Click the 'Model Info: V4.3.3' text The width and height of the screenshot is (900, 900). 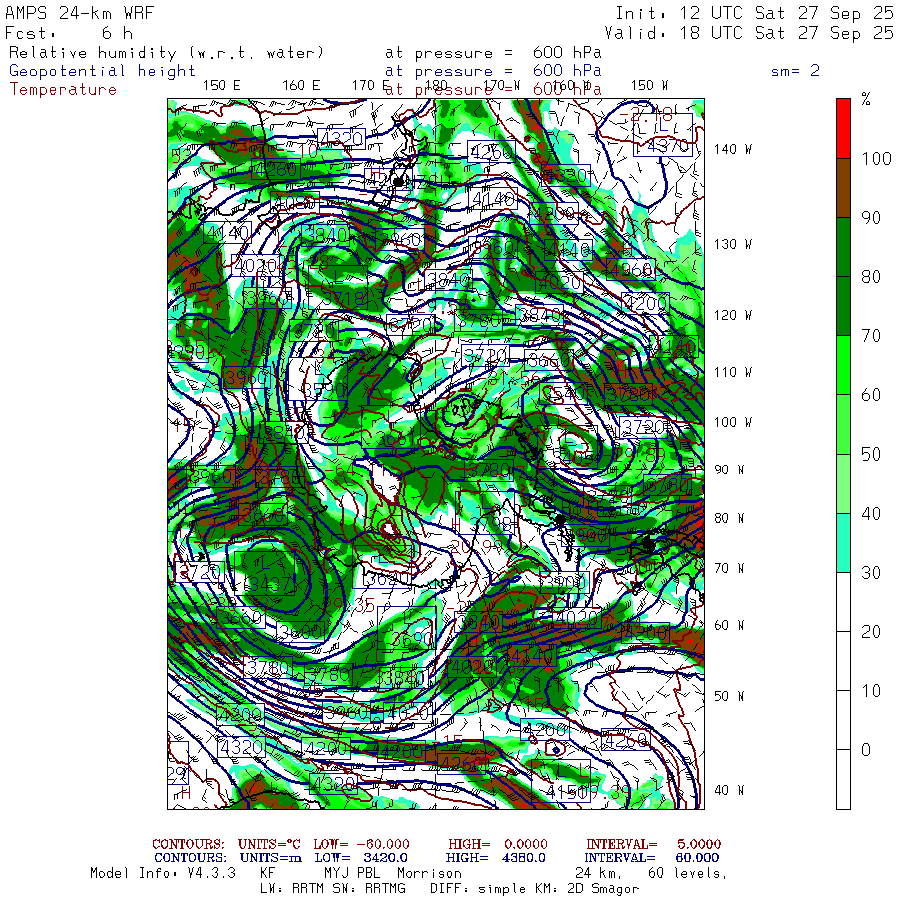point(163,873)
